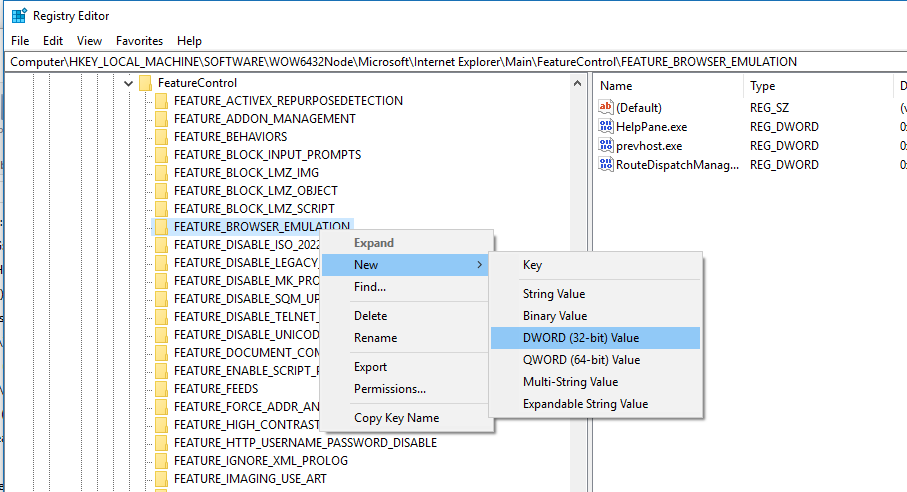This screenshot has width=907, height=492.
Task: Select the prevhost.exe value name
Action: click(x=649, y=146)
